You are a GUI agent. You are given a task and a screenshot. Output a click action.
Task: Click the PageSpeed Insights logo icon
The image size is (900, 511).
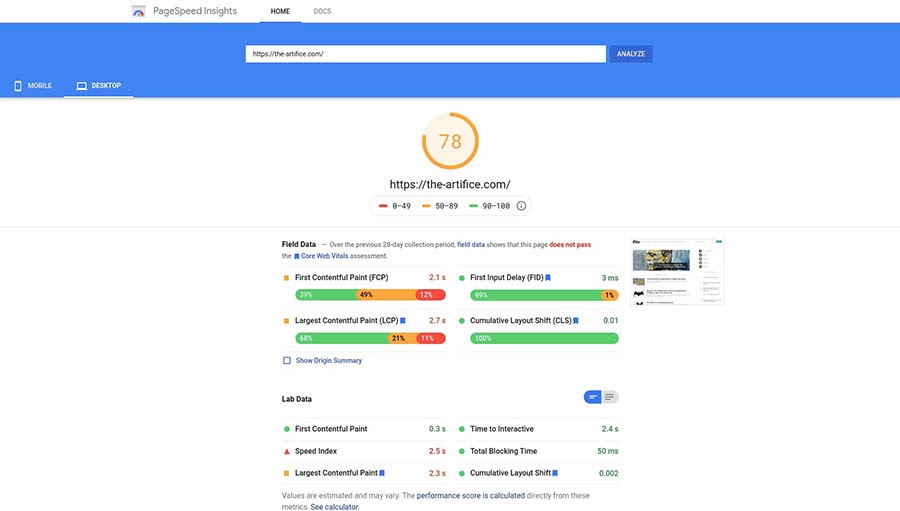pyautogui.click(x=138, y=11)
